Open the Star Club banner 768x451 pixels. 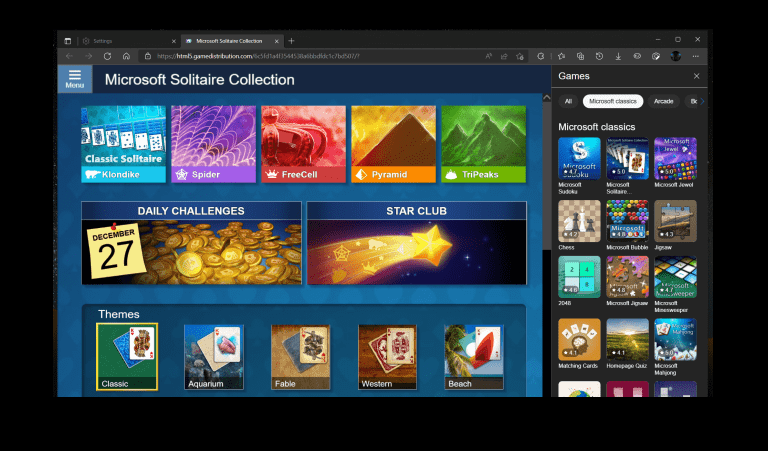coord(416,243)
